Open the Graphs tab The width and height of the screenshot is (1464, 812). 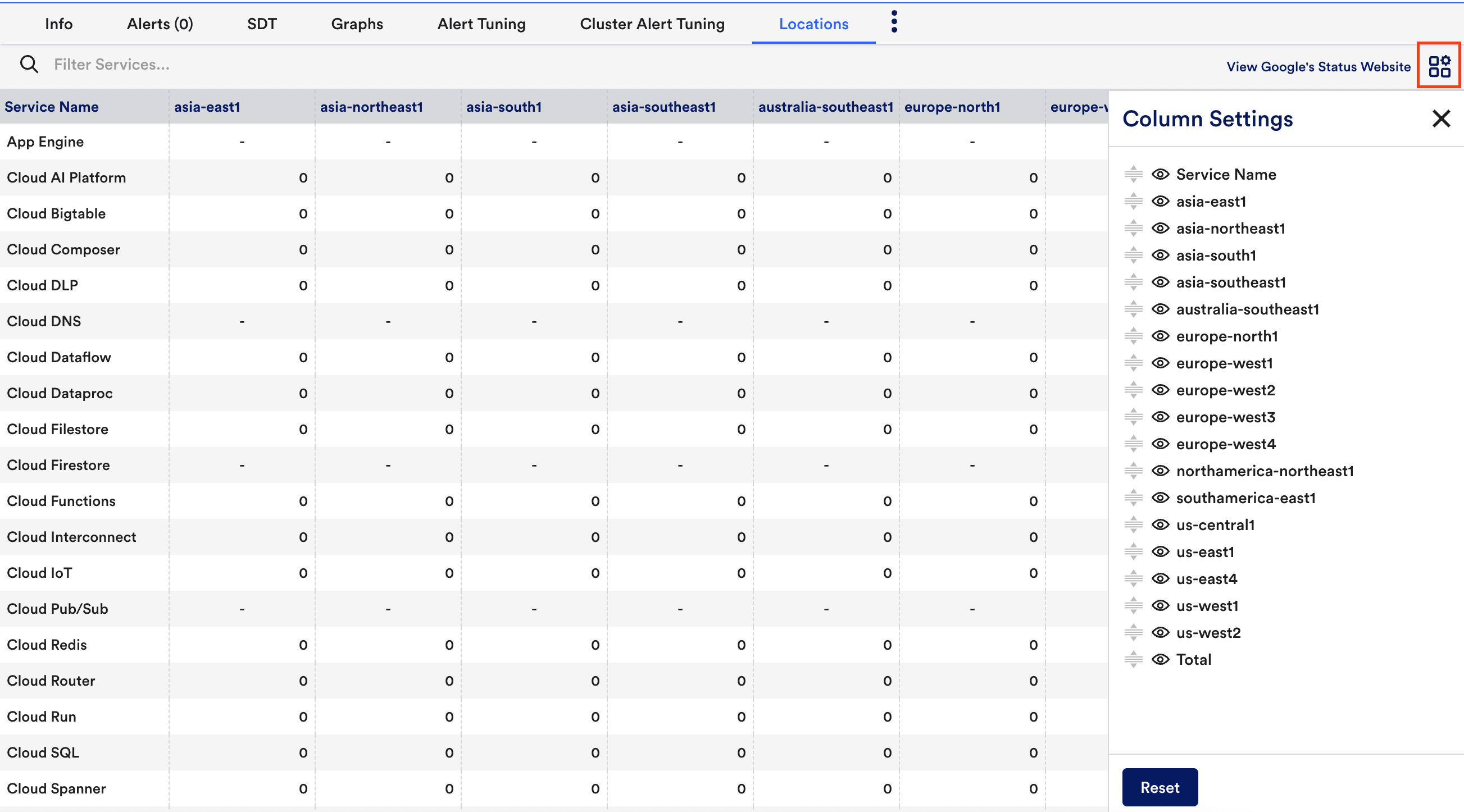point(357,24)
